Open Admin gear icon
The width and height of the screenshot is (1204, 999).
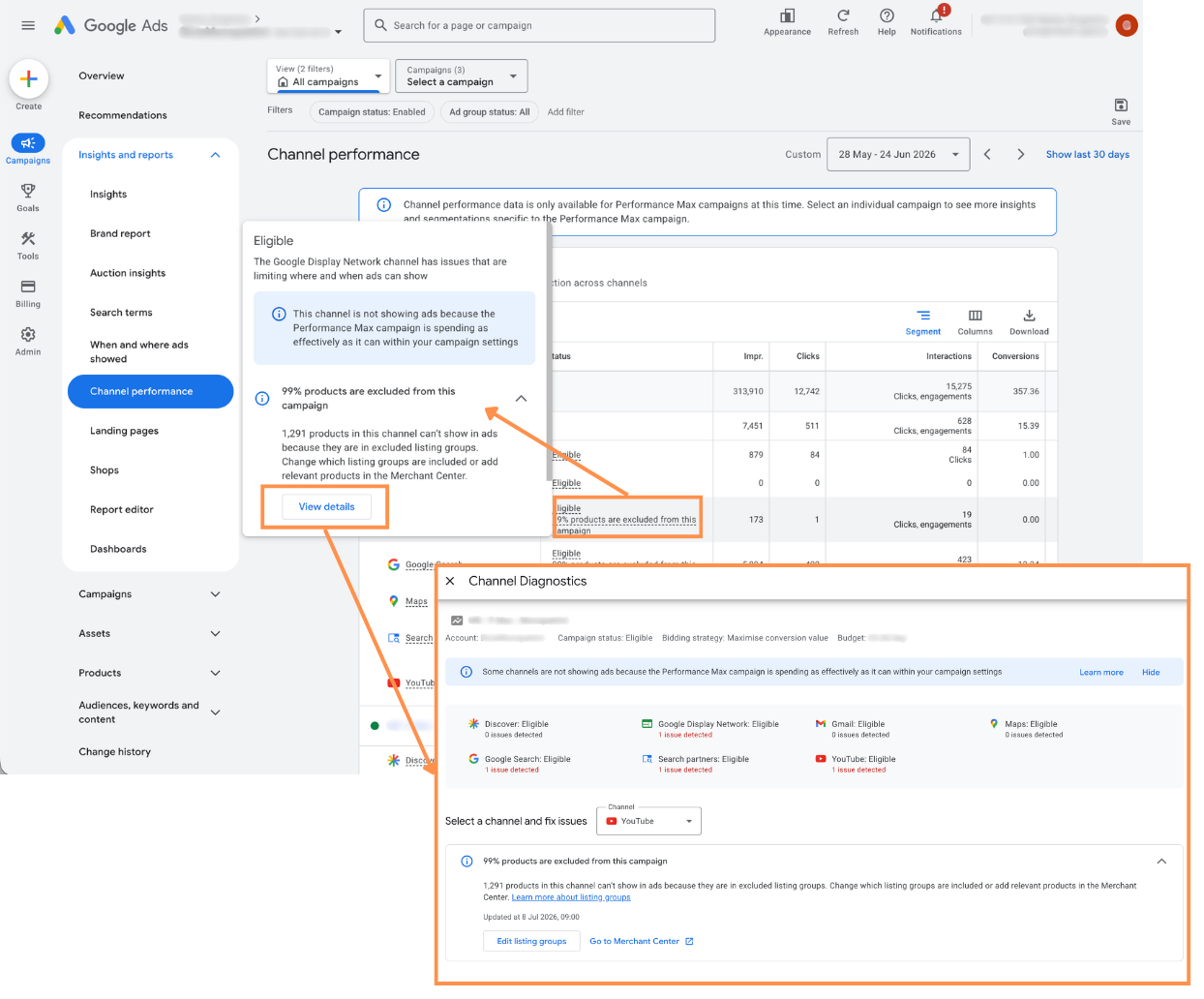pyautogui.click(x=28, y=335)
